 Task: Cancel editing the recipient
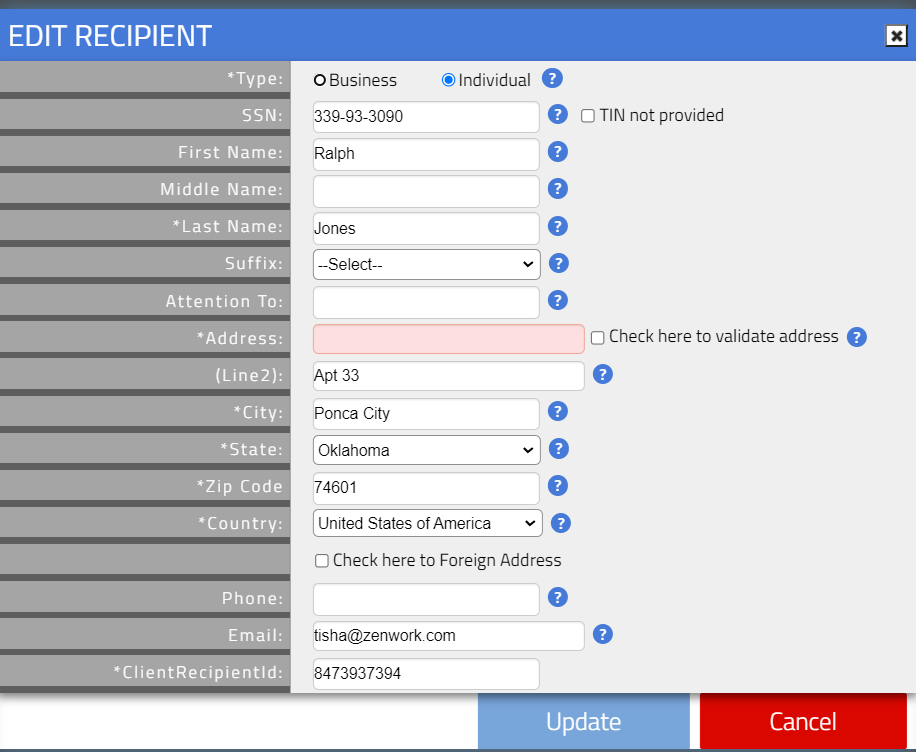click(802, 721)
